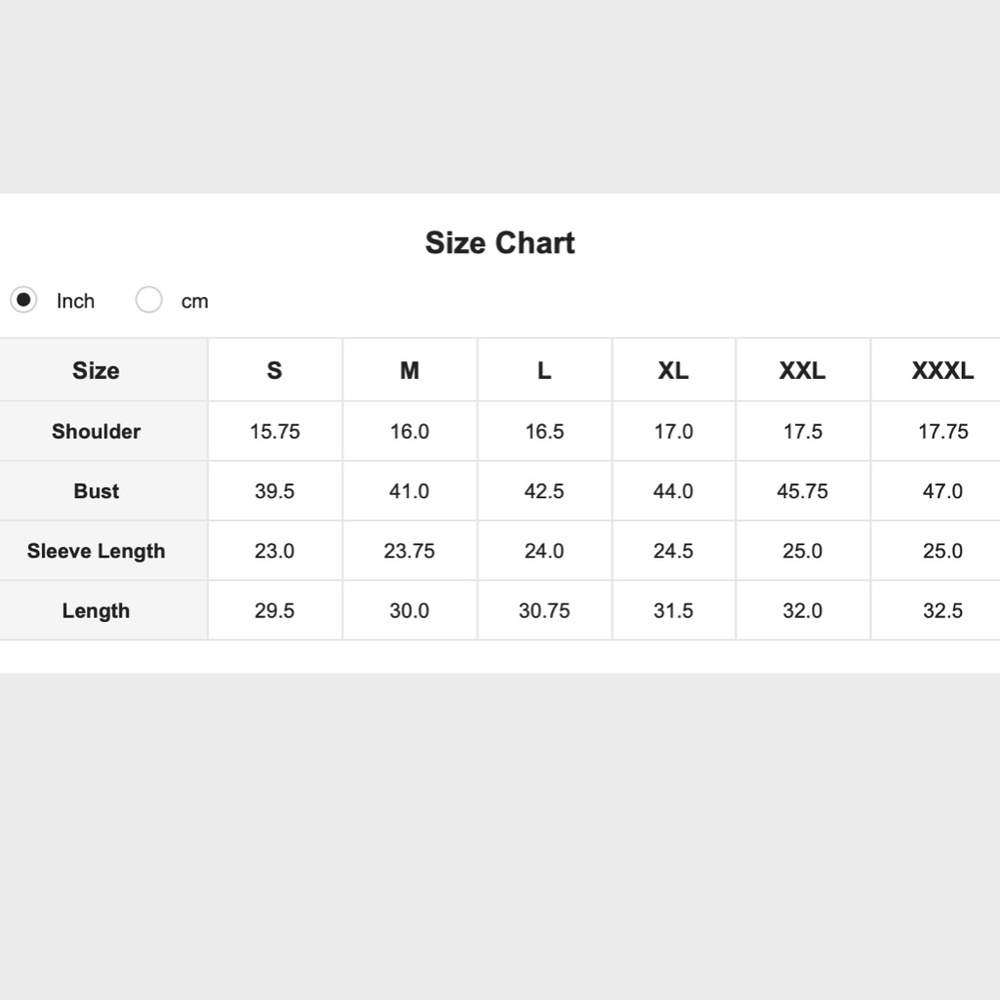
Task: Click Bust value 45.75 for XXL
Action: [802, 491]
